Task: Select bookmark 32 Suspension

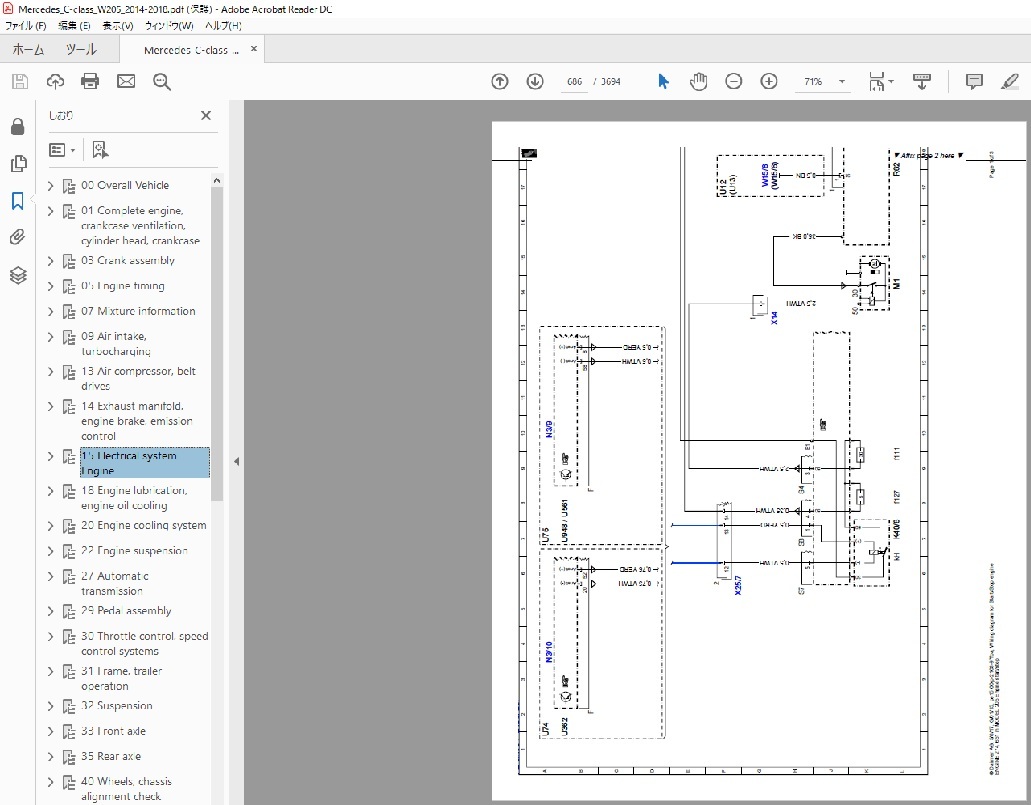Action: pos(116,706)
